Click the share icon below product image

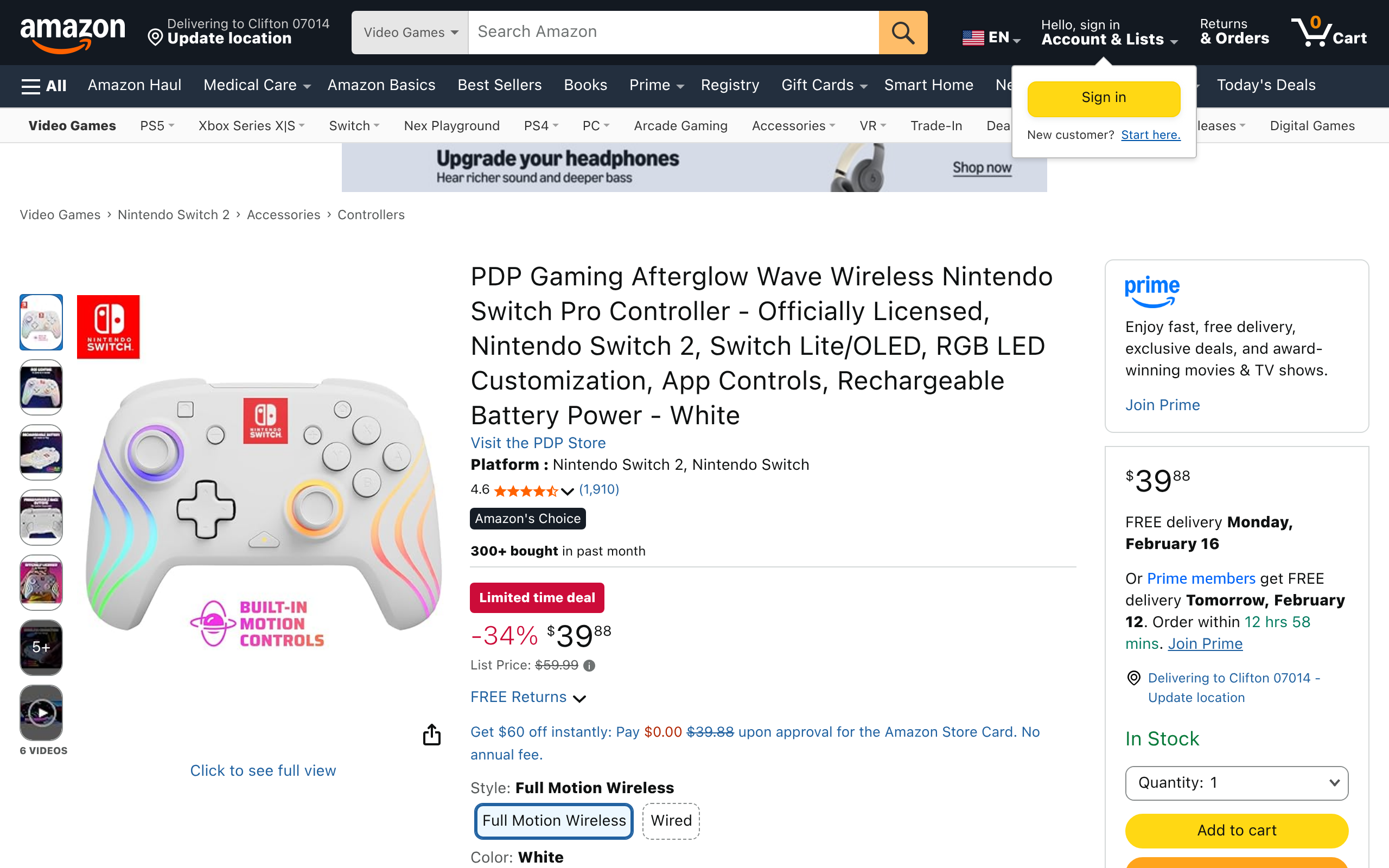(432, 735)
